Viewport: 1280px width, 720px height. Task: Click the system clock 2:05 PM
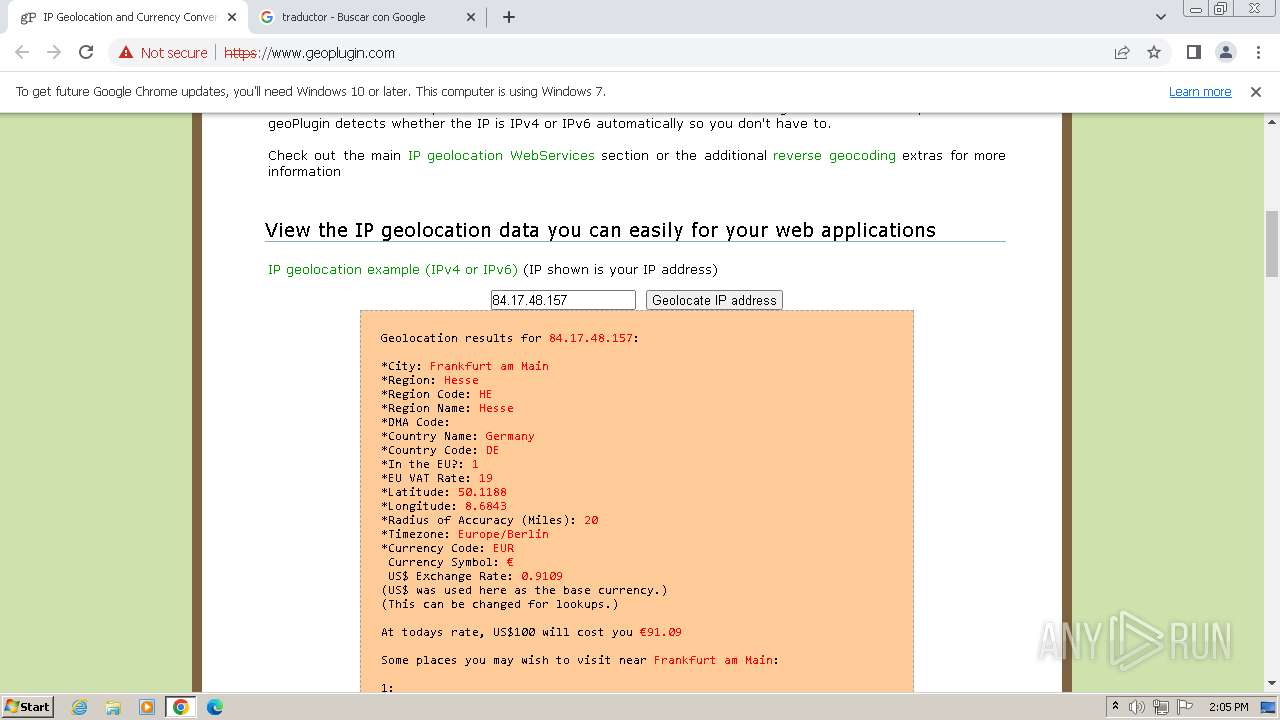[x=1228, y=707]
